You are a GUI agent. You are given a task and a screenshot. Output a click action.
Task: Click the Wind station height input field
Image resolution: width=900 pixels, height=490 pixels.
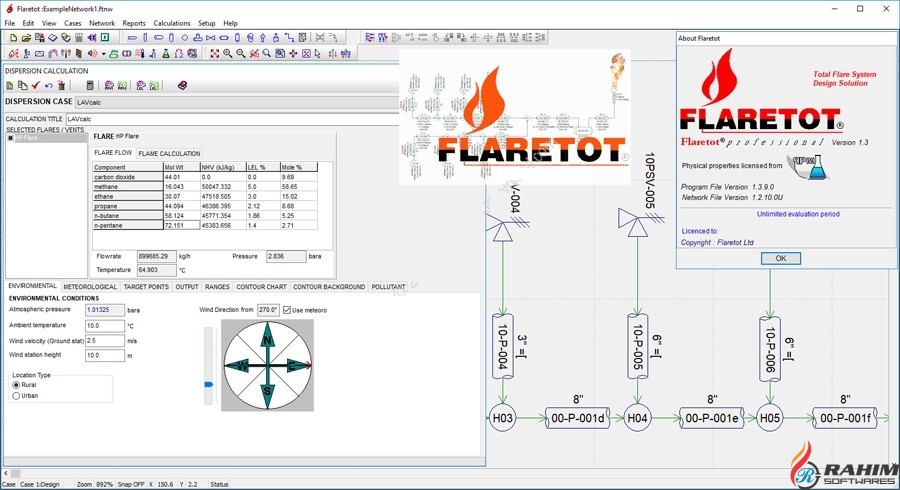pos(104,356)
